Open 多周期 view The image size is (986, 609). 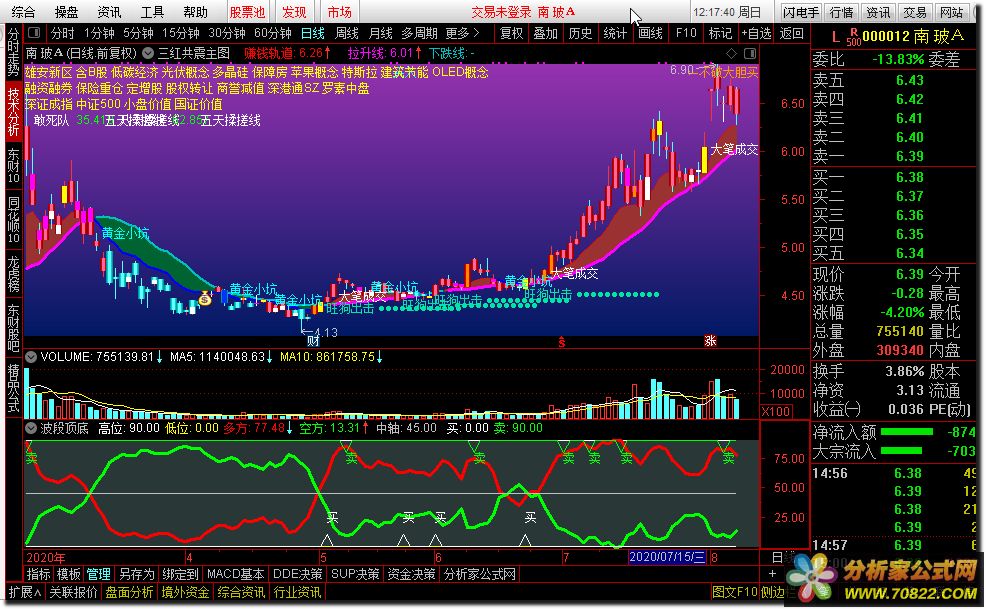pyautogui.click(x=419, y=33)
